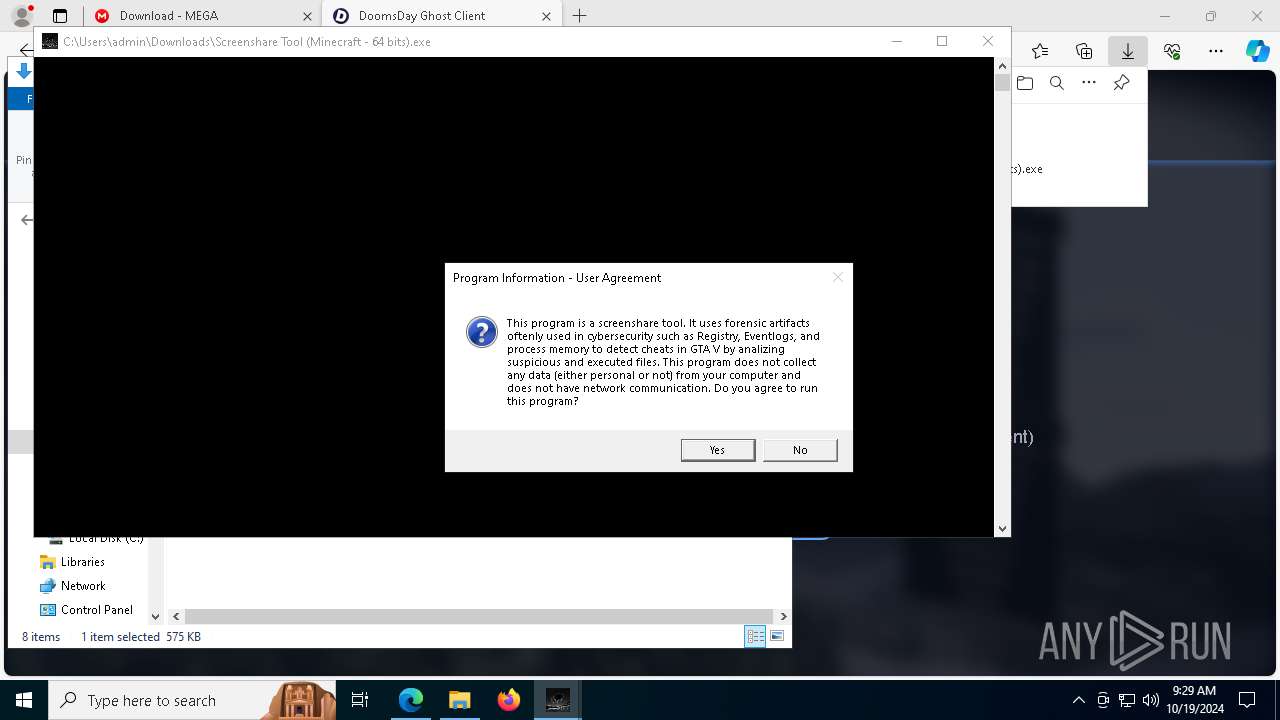Agree by clicking Yes in the dialog
The height and width of the screenshot is (720, 1280).
pos(718,450)
